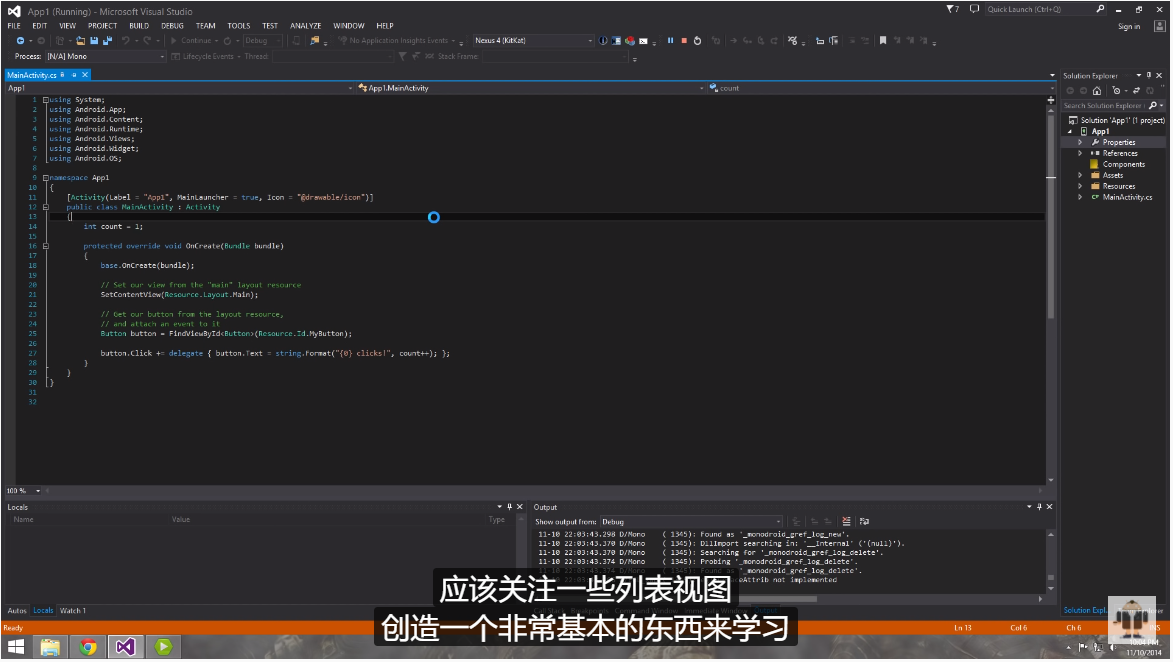Pin the Solution Explorer panel
Screen dimensions: 1173x662
click(x=1149, y=76)
